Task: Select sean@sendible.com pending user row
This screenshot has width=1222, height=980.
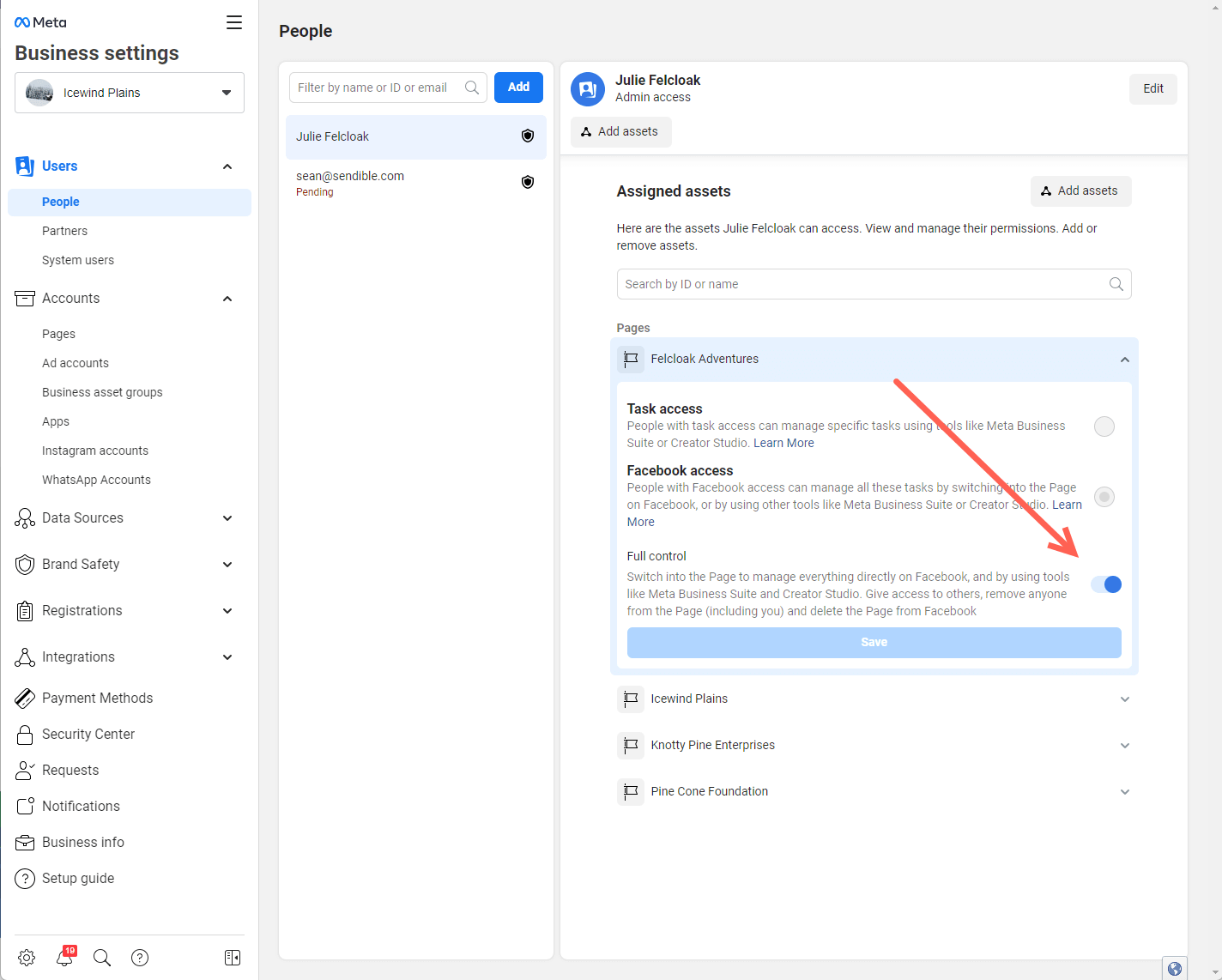Action: 416,183
